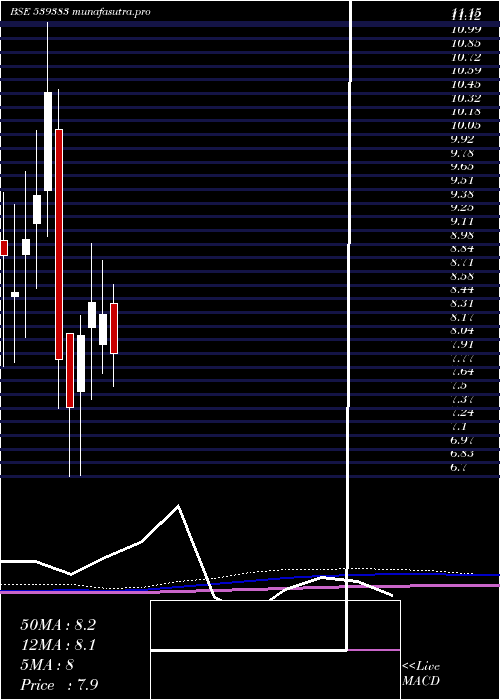Click the 10.59 price axis label
Screen dimensions: 500x700
click(466, 71)
